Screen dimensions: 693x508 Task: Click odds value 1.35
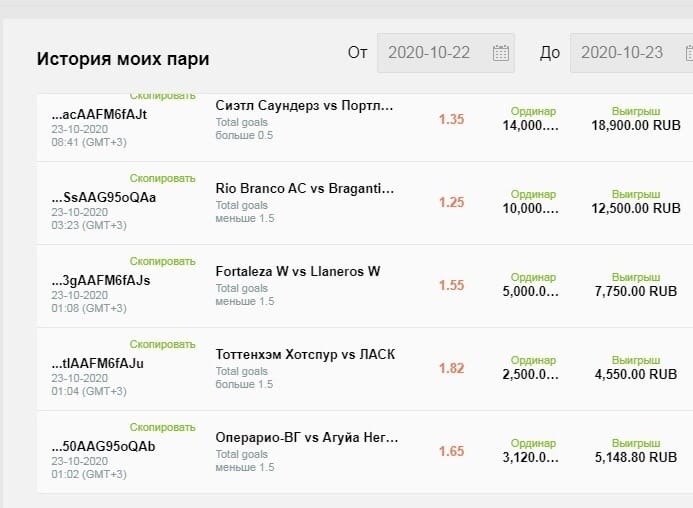451,119
